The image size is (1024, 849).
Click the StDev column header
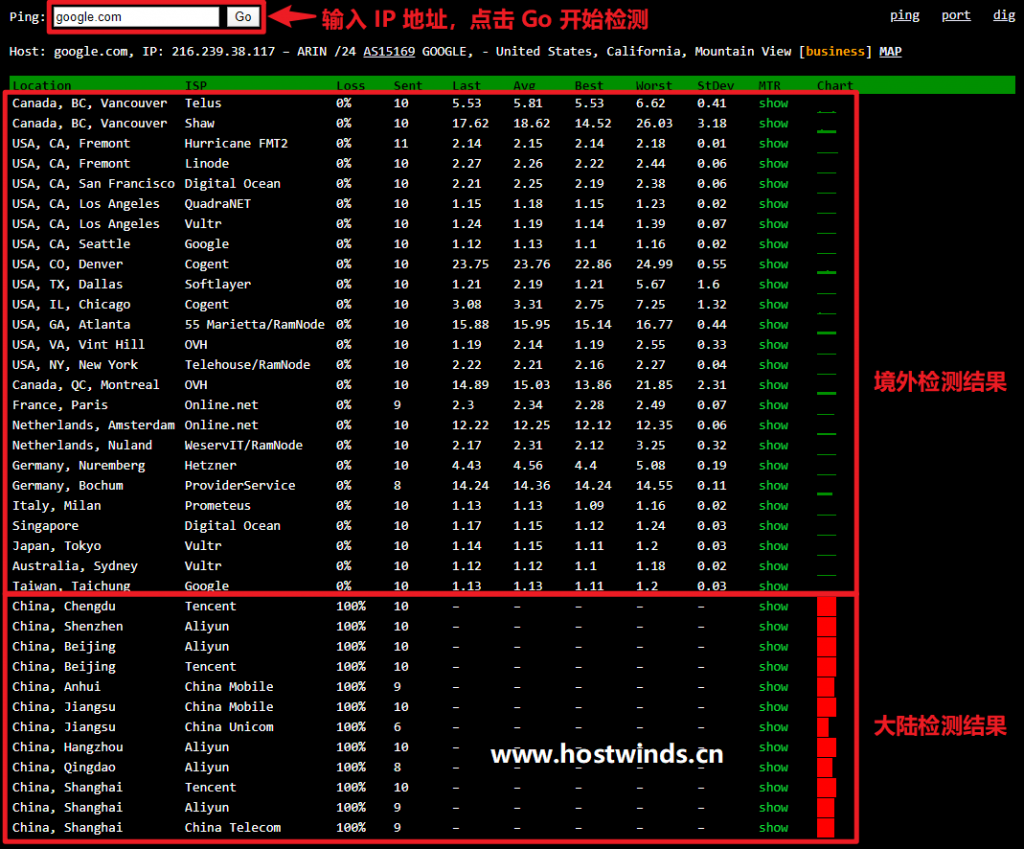716,86
